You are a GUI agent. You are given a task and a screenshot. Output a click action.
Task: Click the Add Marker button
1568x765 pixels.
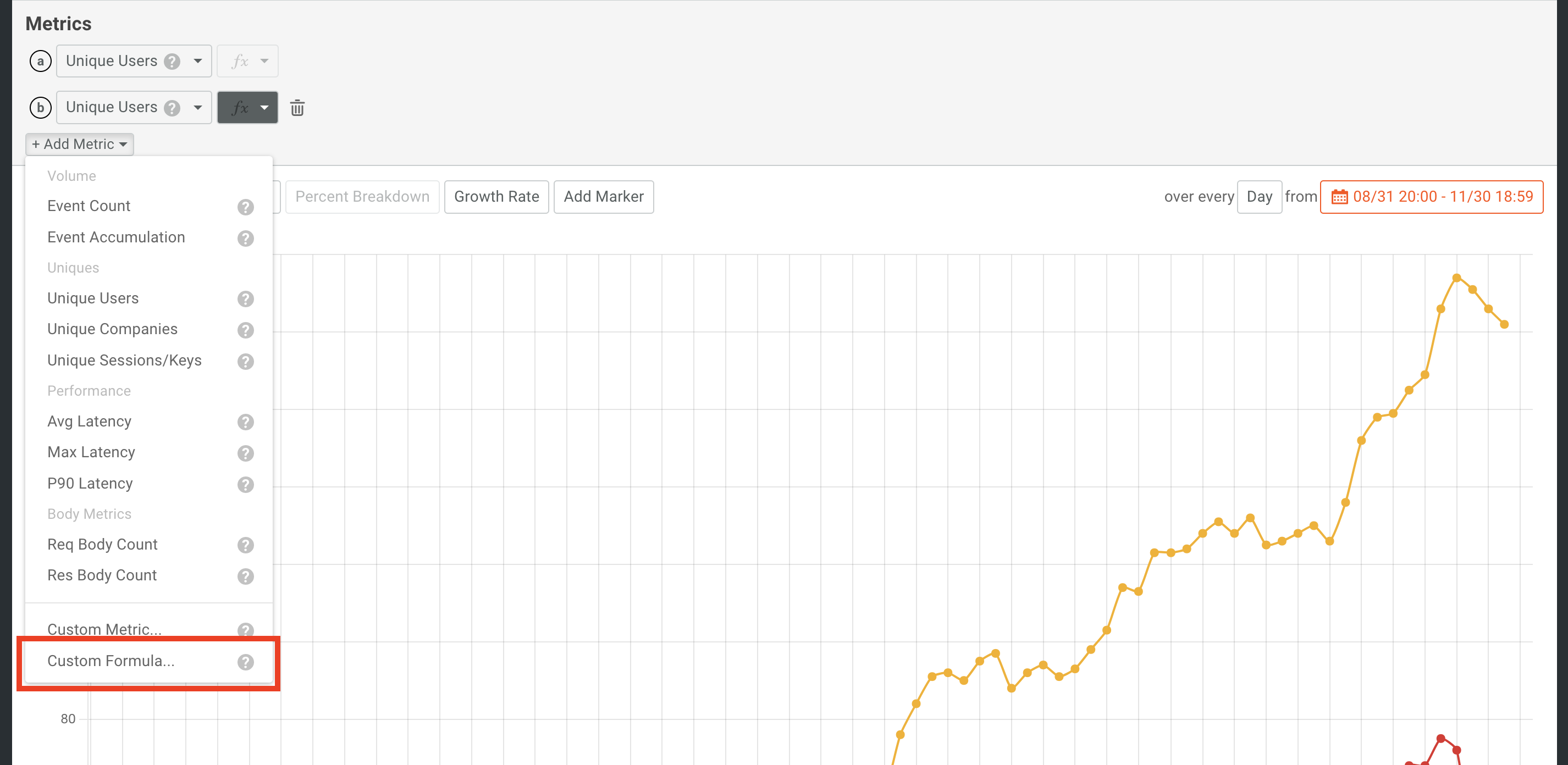point(603,197)
